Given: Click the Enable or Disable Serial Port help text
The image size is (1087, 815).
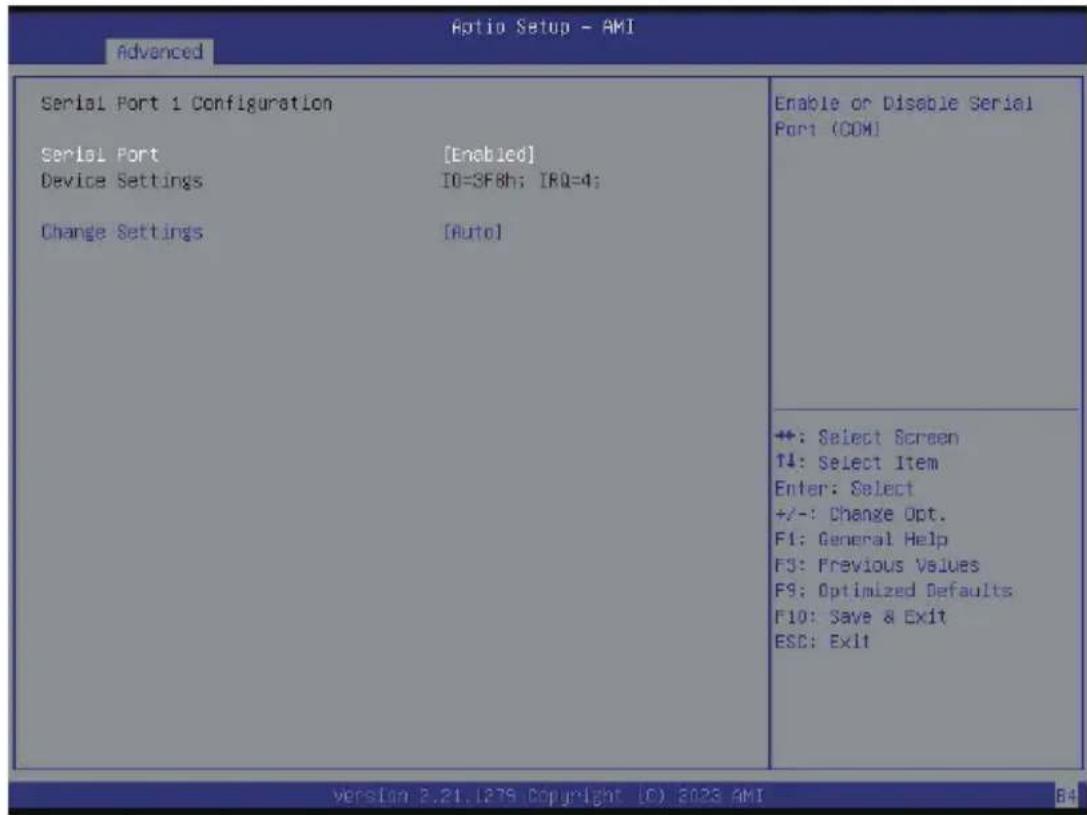Looking at the screenshot, I should coord(904,116).
